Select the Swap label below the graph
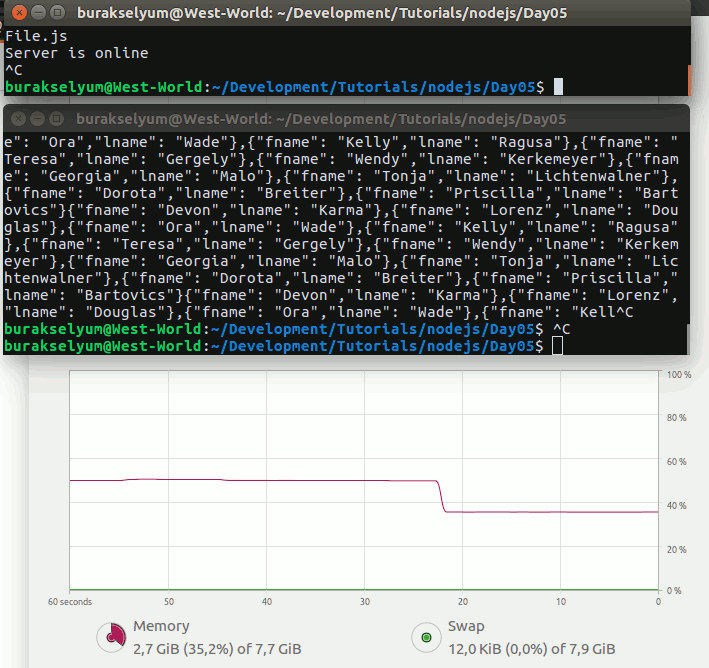709x668 pixels. coord(465,626)
